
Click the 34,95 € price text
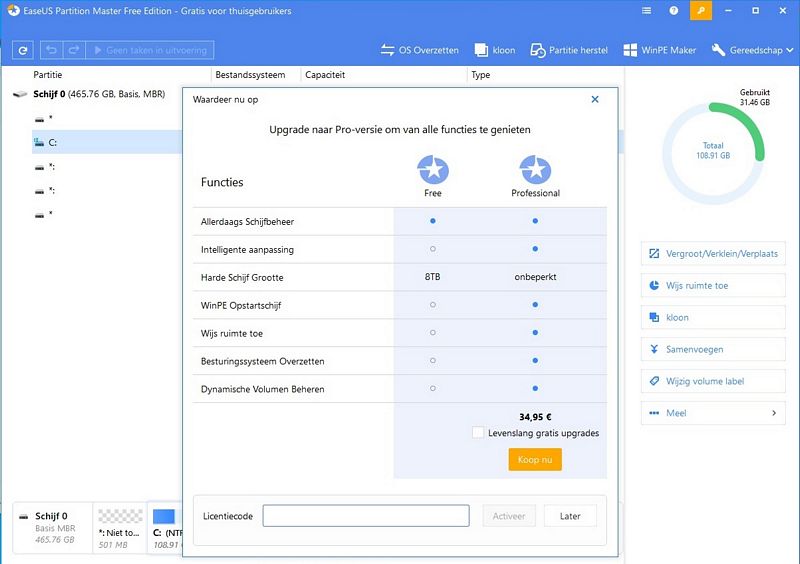[535, 417]
